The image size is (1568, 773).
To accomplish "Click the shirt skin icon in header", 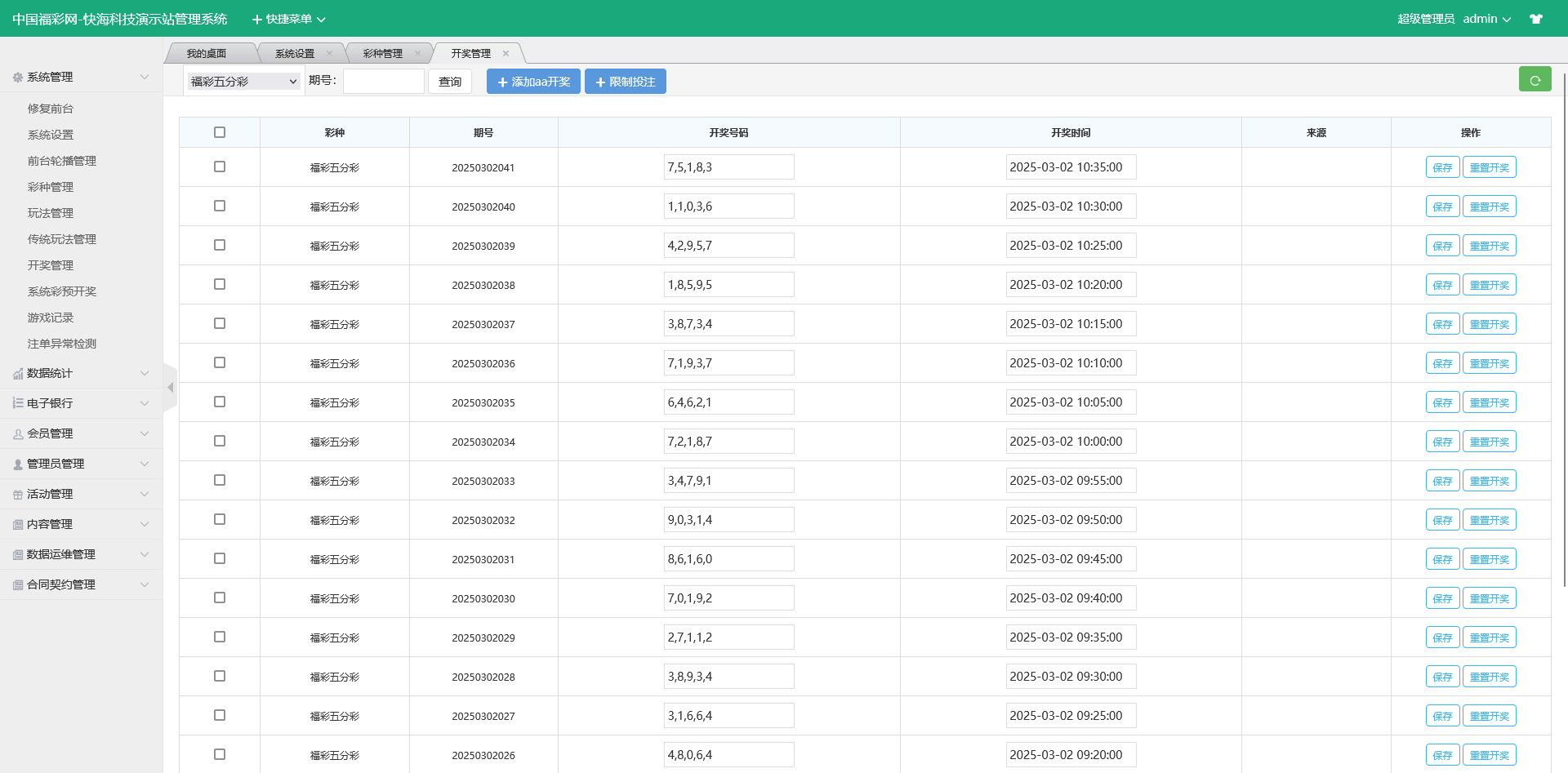I will click(1536, 19).
